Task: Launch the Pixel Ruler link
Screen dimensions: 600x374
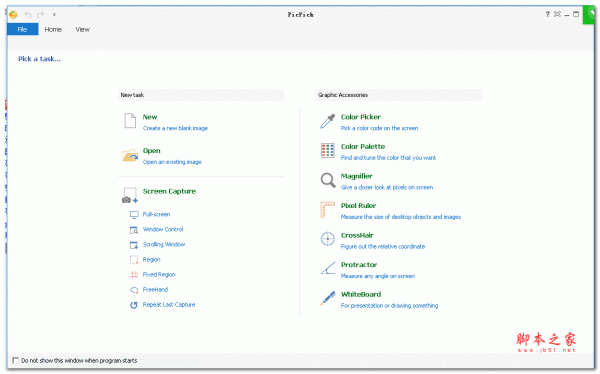Action: [359, 206]
